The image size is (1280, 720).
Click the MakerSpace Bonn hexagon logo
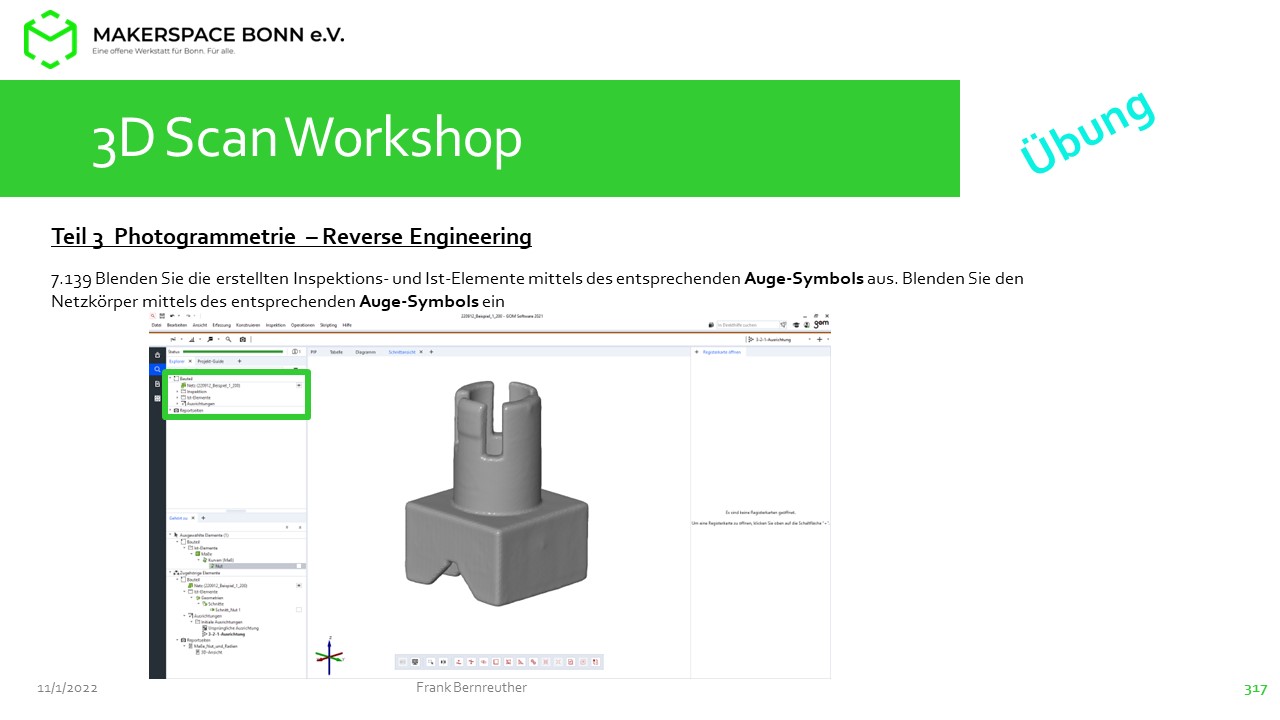point(50,39)
